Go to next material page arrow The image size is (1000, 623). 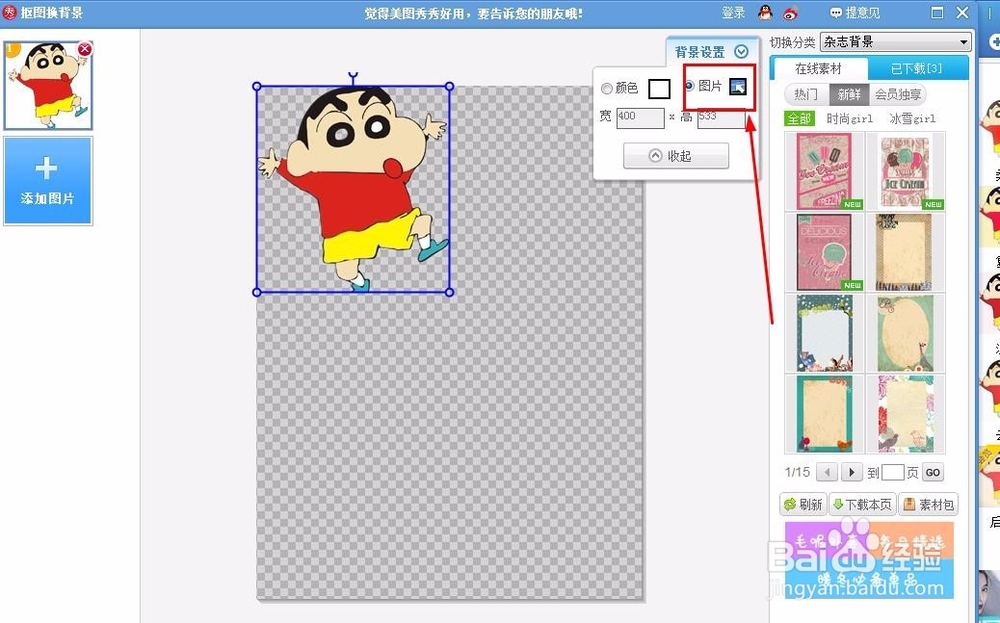pyautogui.click(x=851, y=473)
